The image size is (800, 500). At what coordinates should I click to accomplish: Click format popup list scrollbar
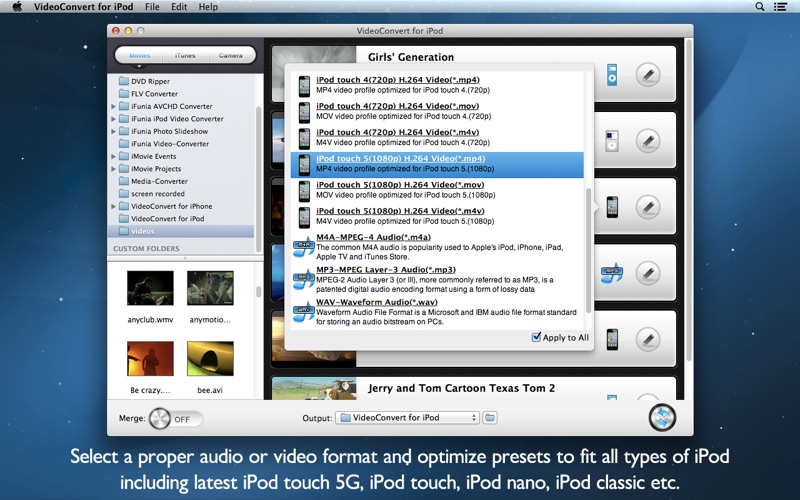pos(588,250)
